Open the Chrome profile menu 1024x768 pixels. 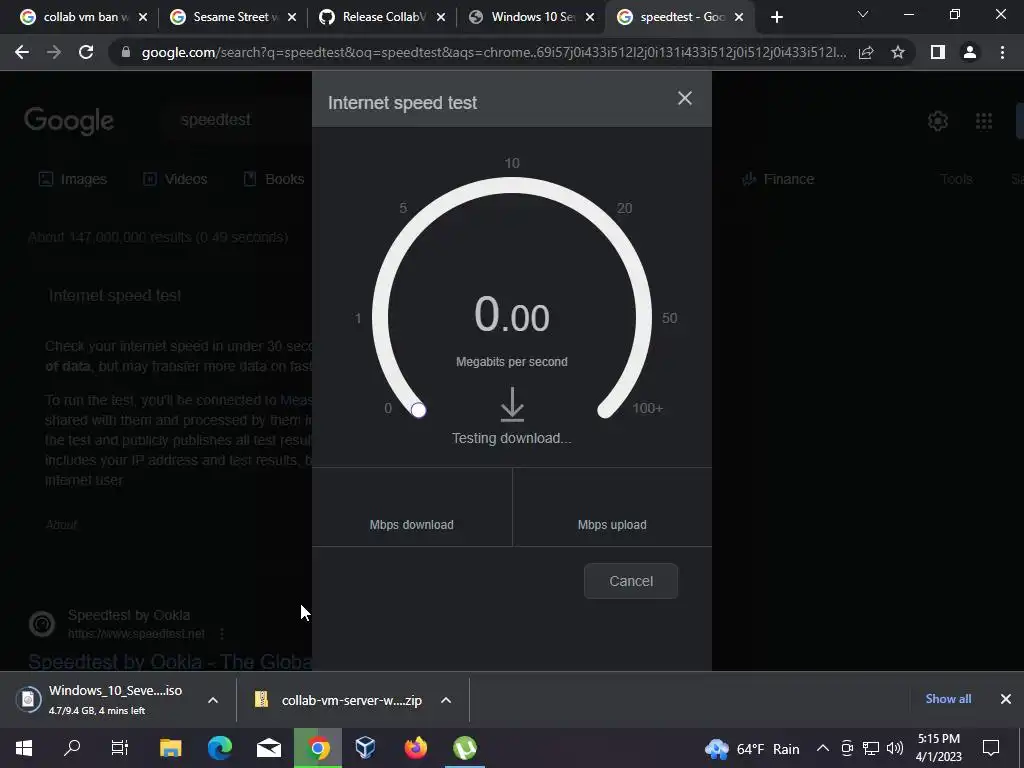pos(970,52)
